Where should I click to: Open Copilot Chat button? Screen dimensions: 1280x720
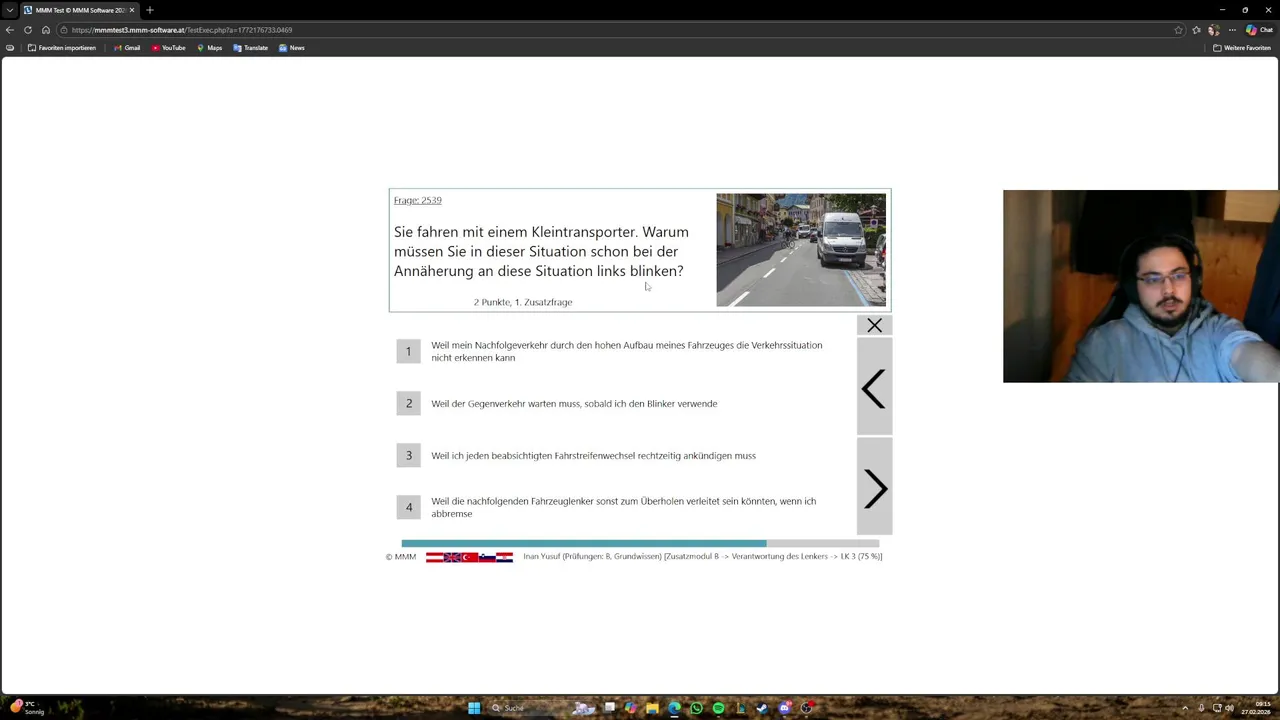pyautogui.click(x=1259, y=30)
